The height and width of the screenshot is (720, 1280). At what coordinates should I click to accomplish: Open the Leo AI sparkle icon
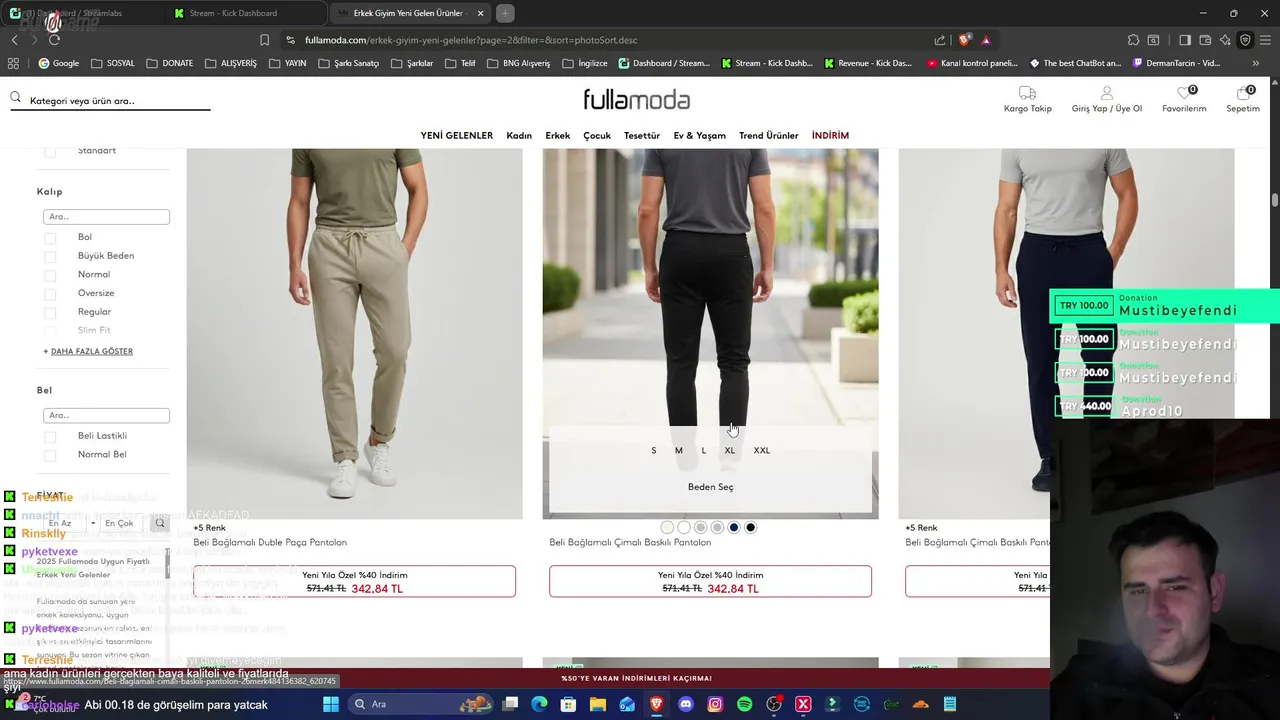pyautogui.click(x=1225, y=40)
